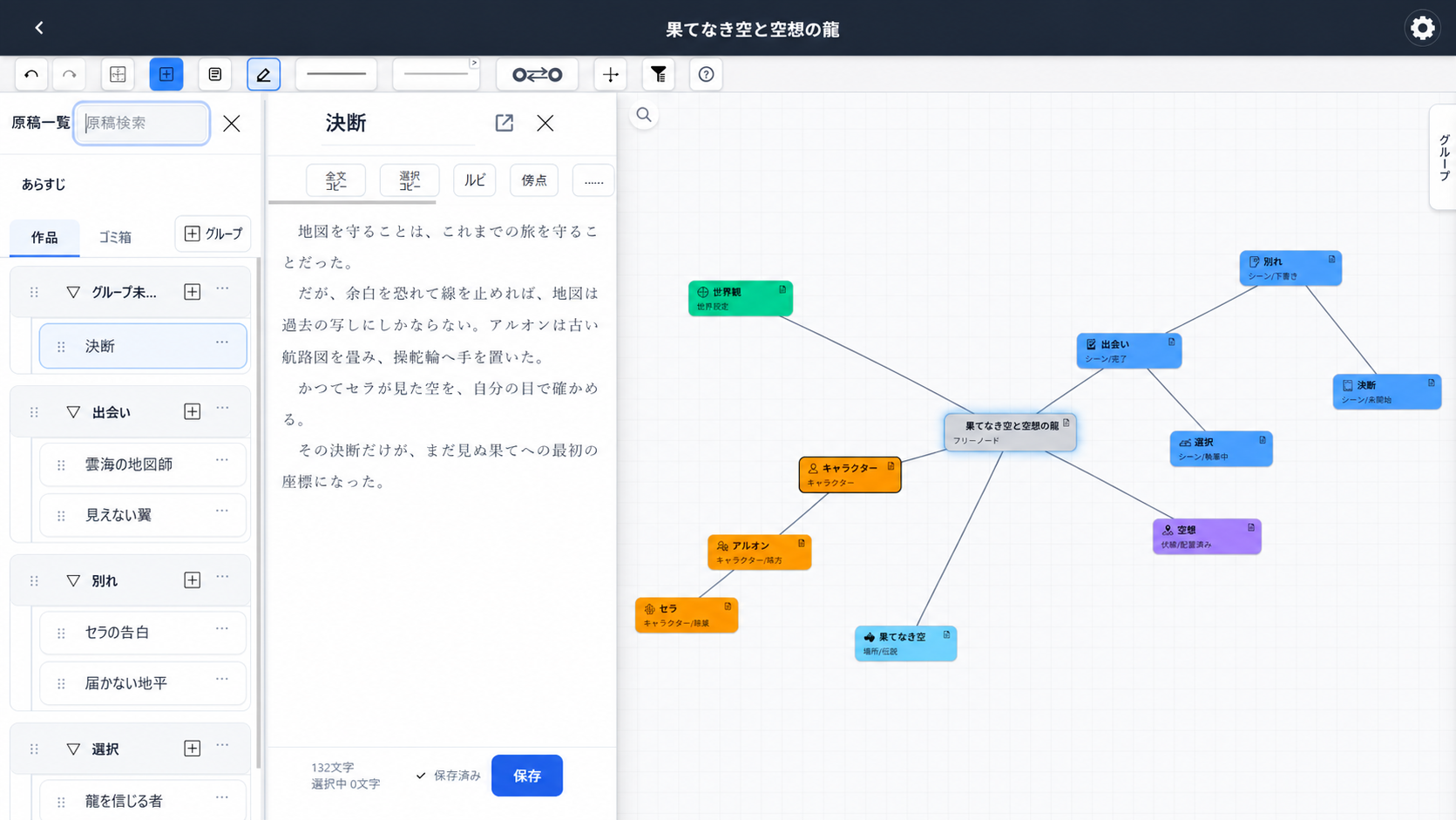Click the drag handle of 見えない翼
The height and width of the screenshot is (820, 1456).
(61, 516)
